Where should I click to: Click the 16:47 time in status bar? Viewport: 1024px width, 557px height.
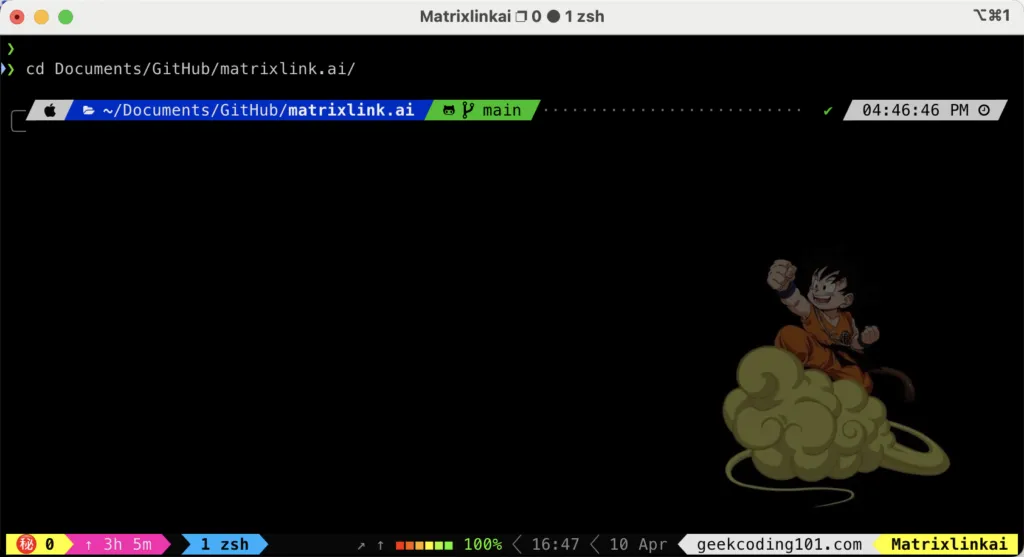click(555, 544)
